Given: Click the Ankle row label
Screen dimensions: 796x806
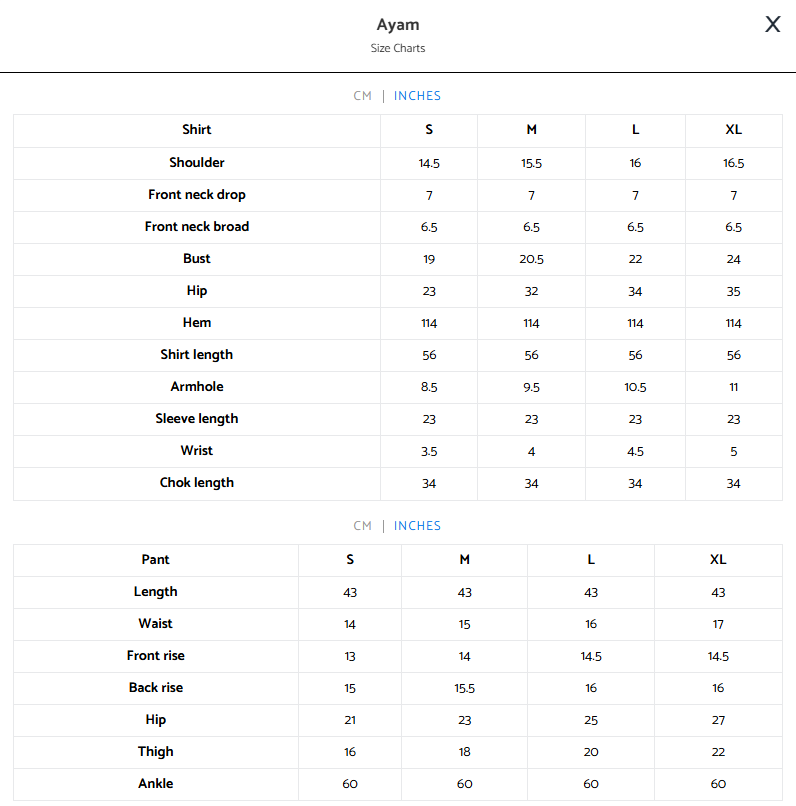Looking at the screenshot, I should coord(156,783).
